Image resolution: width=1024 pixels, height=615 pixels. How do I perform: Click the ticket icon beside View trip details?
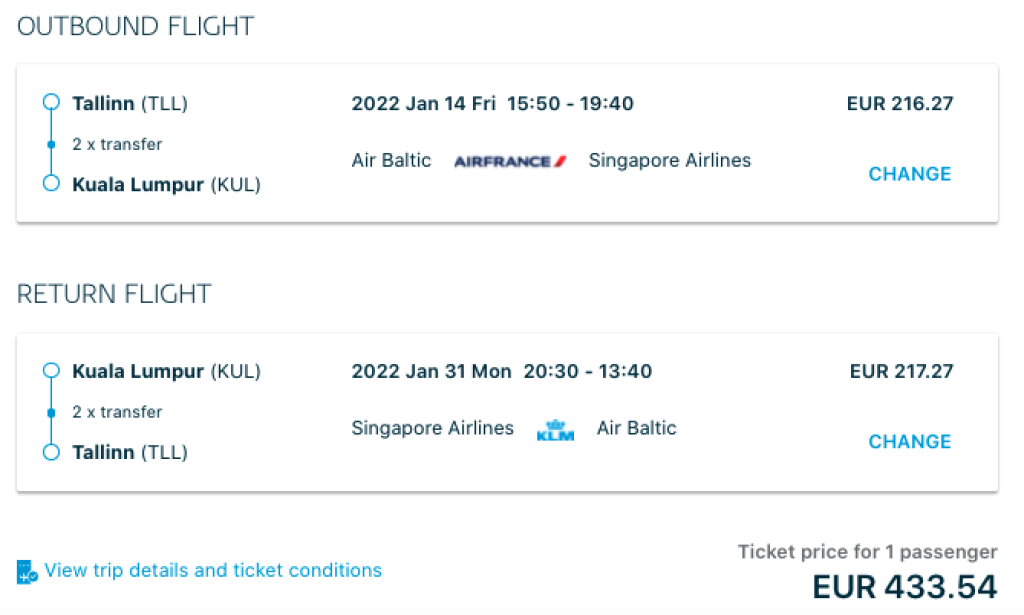pos(27,572)
